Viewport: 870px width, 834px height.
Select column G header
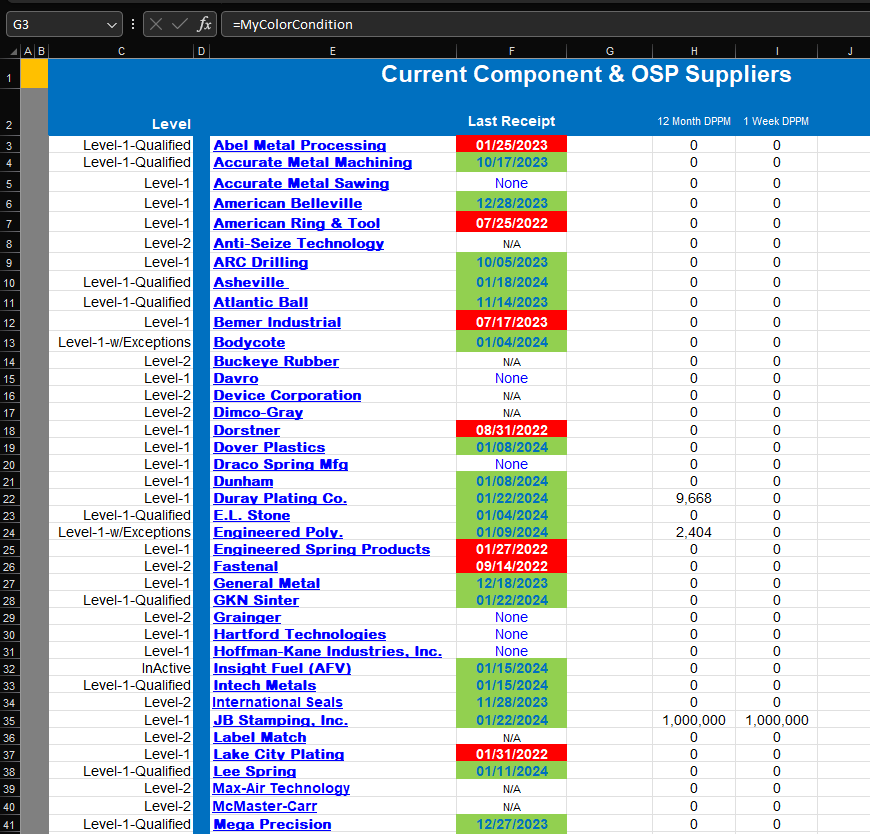(x=610, y=51)
